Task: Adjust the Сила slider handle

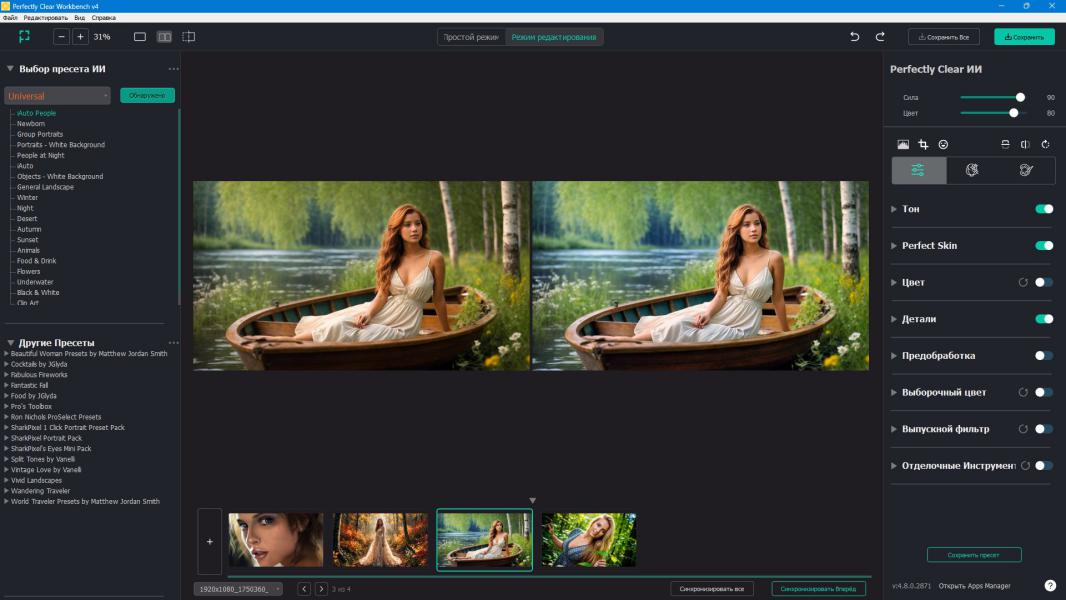Action: pos(1020,97)
